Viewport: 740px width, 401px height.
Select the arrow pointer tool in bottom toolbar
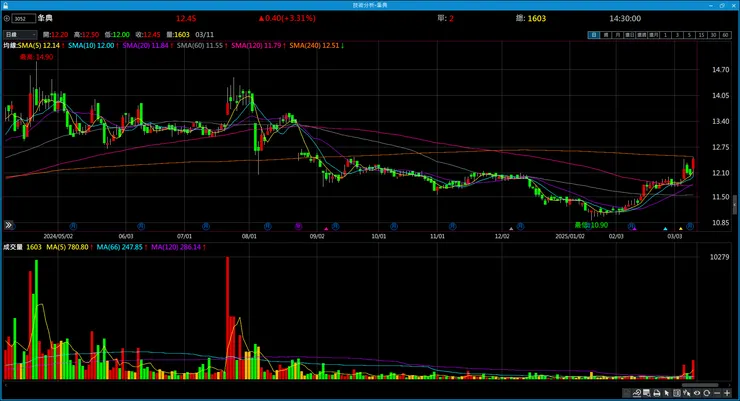click(666, 393)
